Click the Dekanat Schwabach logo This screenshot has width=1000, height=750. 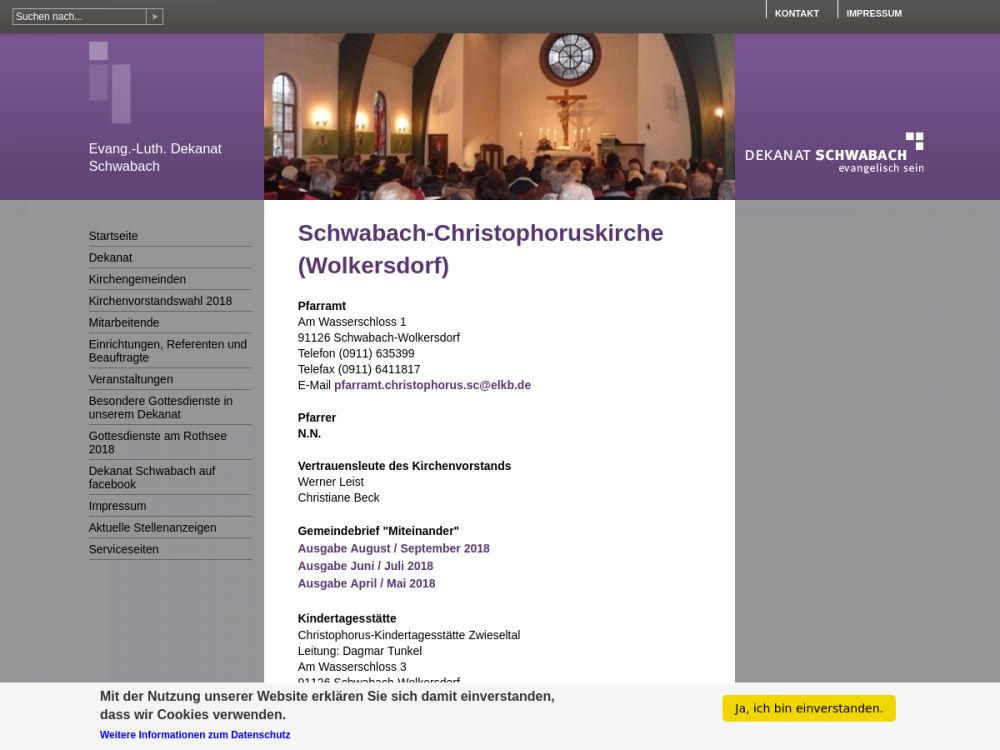click(834, 153)
